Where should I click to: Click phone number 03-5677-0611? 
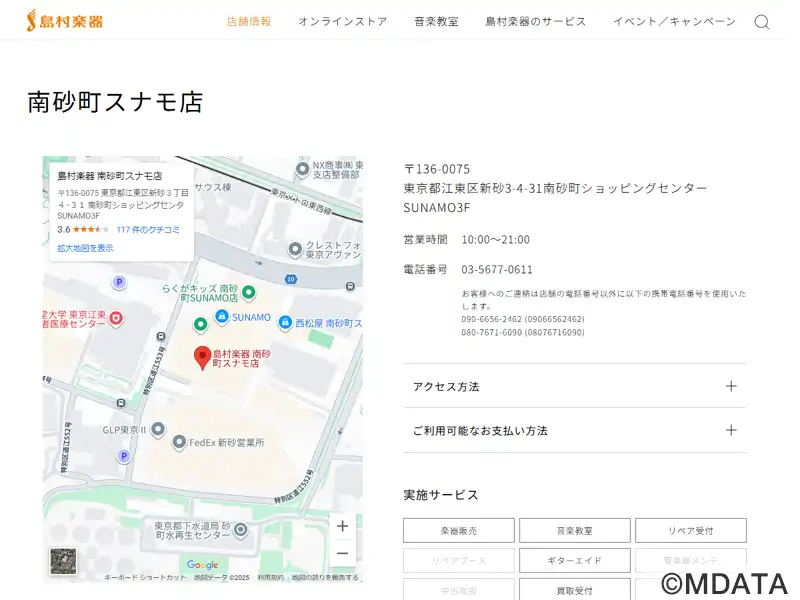497,269
